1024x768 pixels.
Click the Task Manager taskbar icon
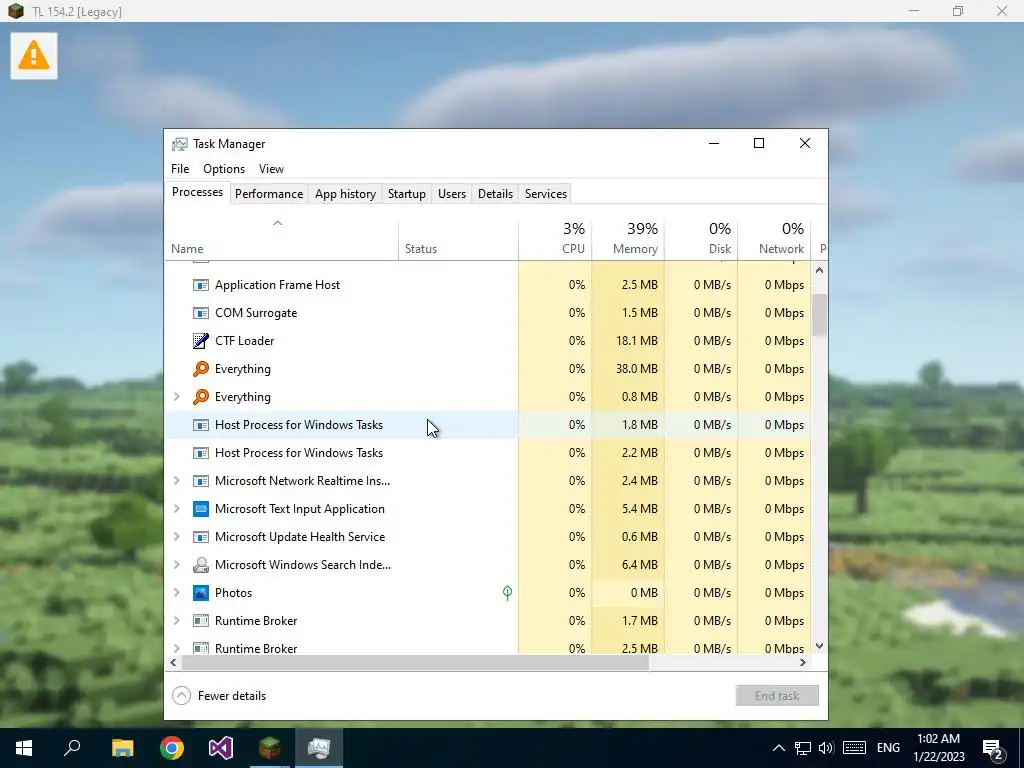(x=319, y=748)
